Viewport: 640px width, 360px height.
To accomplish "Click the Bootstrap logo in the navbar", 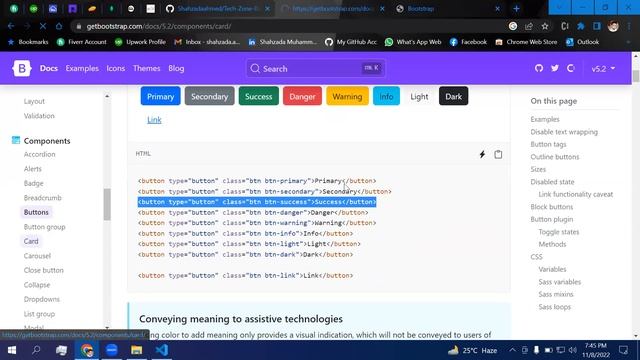I will tap(22, 68).
